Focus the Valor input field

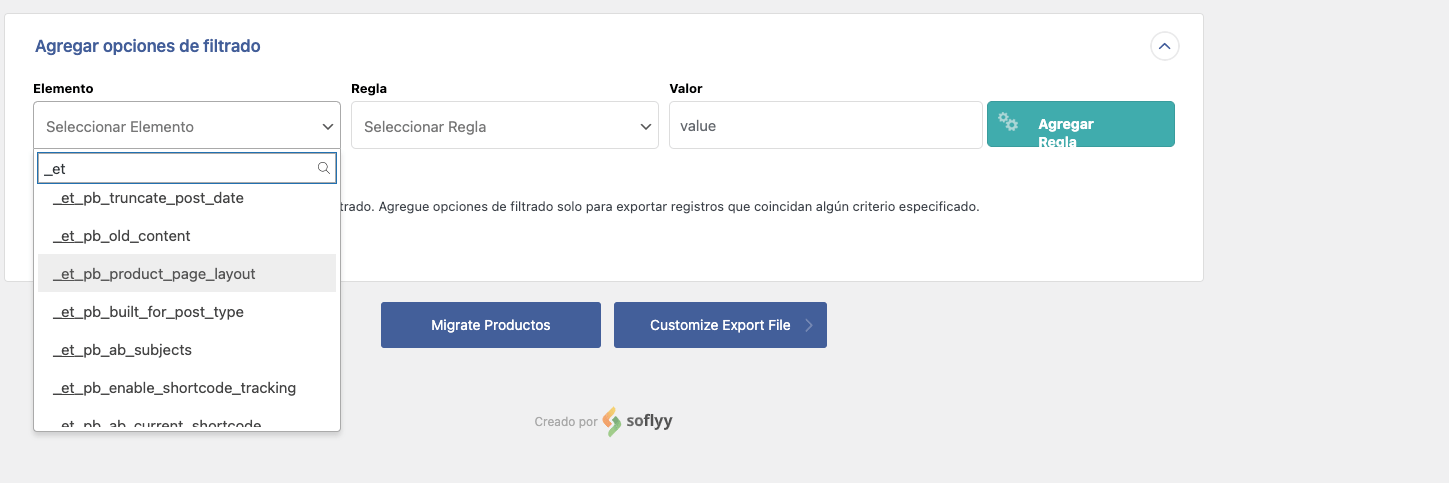tap(826, 125)
